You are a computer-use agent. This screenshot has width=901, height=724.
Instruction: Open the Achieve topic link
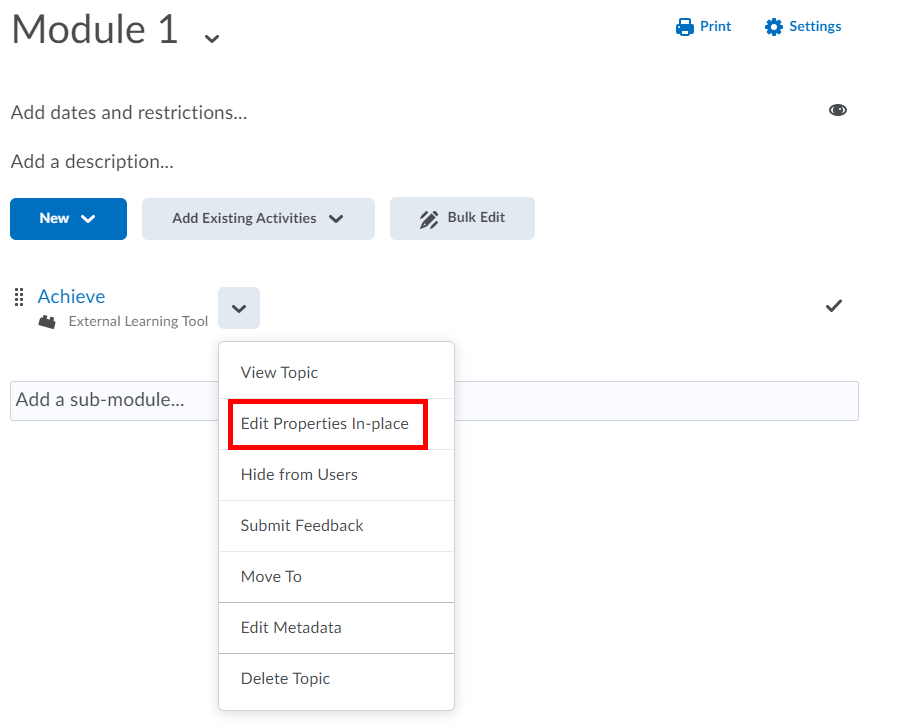71,296
